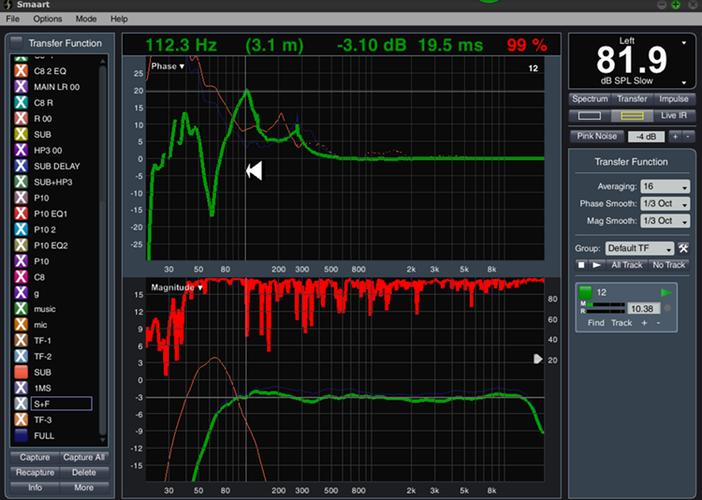The height and width of the screenshot is (500, 702).
Task: Open the Help menu
Action: click(119, 19)
